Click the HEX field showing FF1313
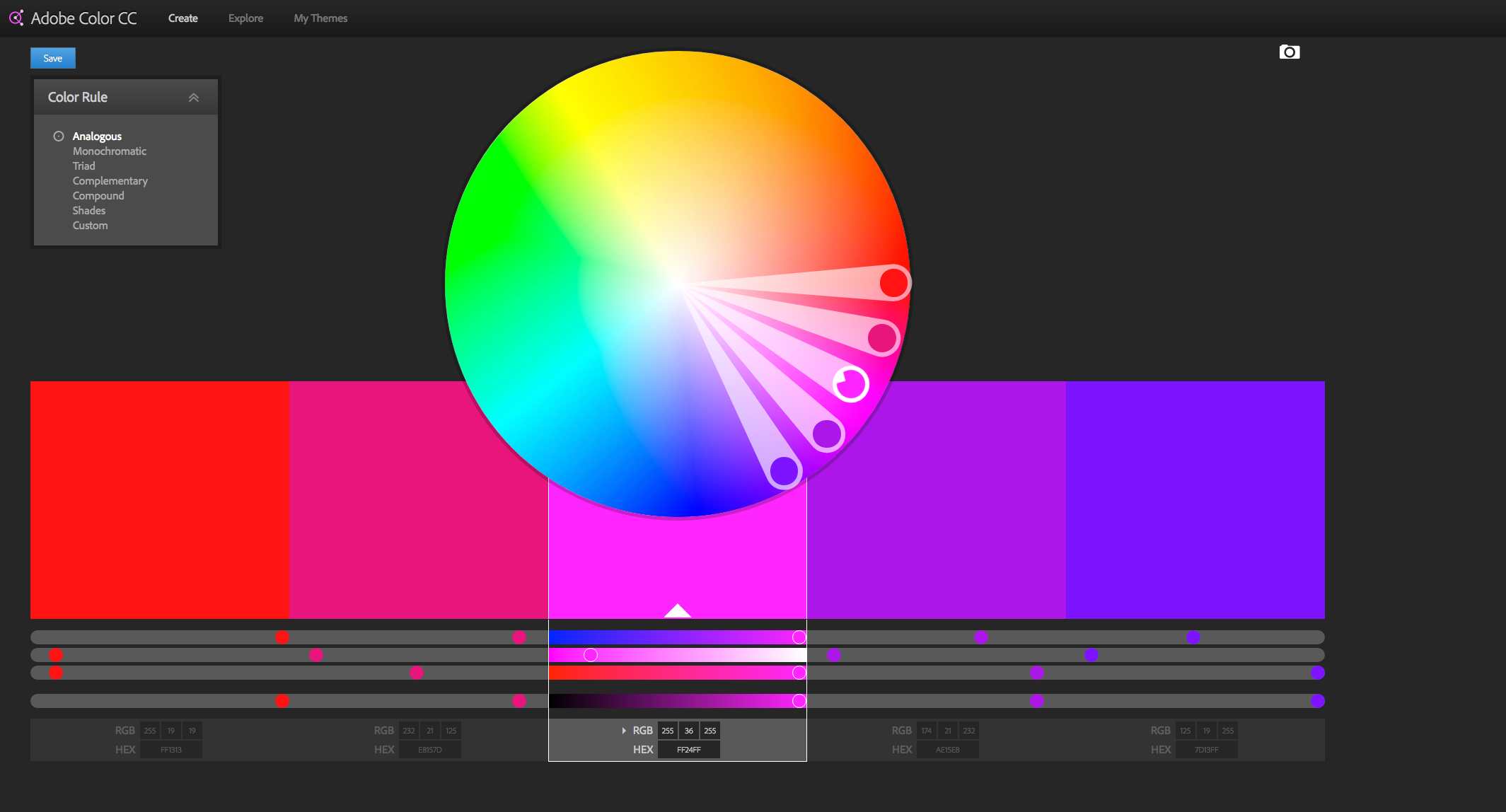Screen dimensions: 1506x812 pyautogui.click(x=171, y=750)
